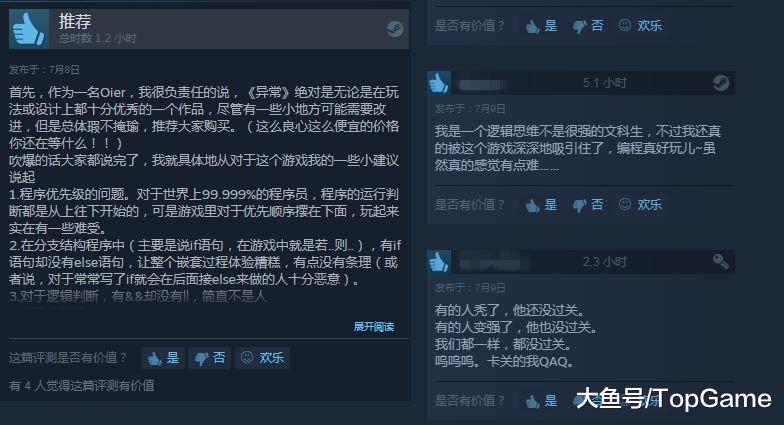The image size is (784, 425).
Task: Vote 是 on the main Oier review
Action: 163,358
